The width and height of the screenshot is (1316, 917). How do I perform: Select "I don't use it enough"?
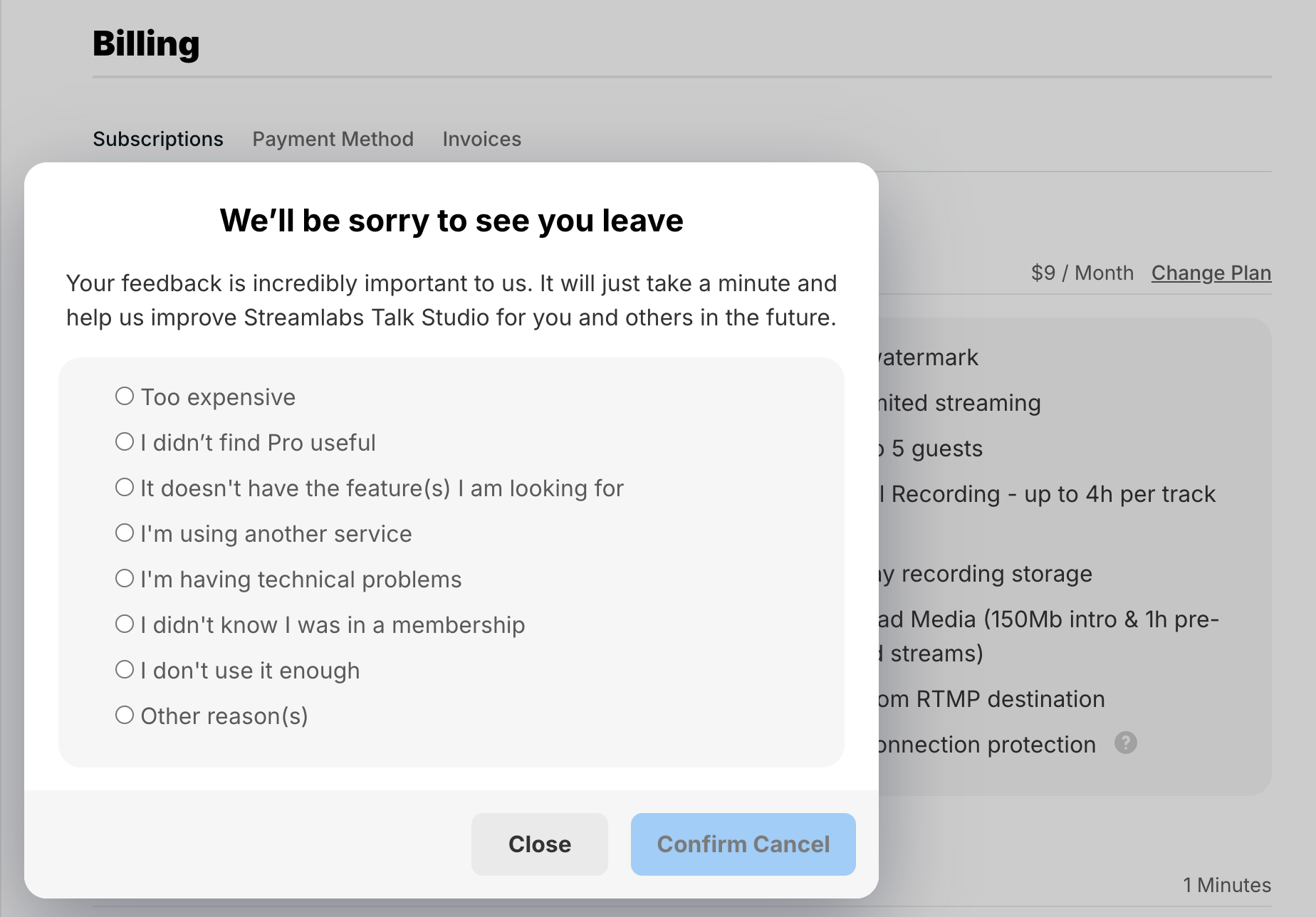click(125, 669)
